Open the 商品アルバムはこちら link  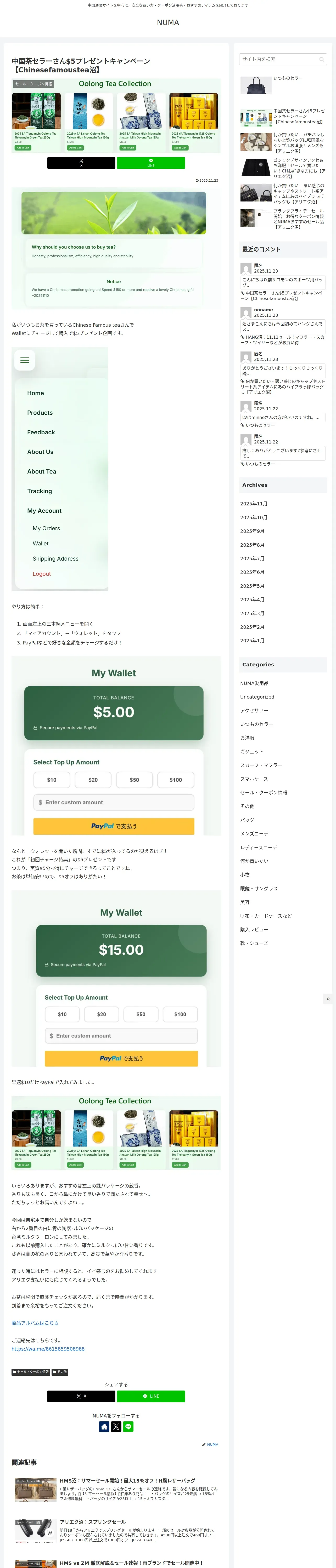point(35,1322)
